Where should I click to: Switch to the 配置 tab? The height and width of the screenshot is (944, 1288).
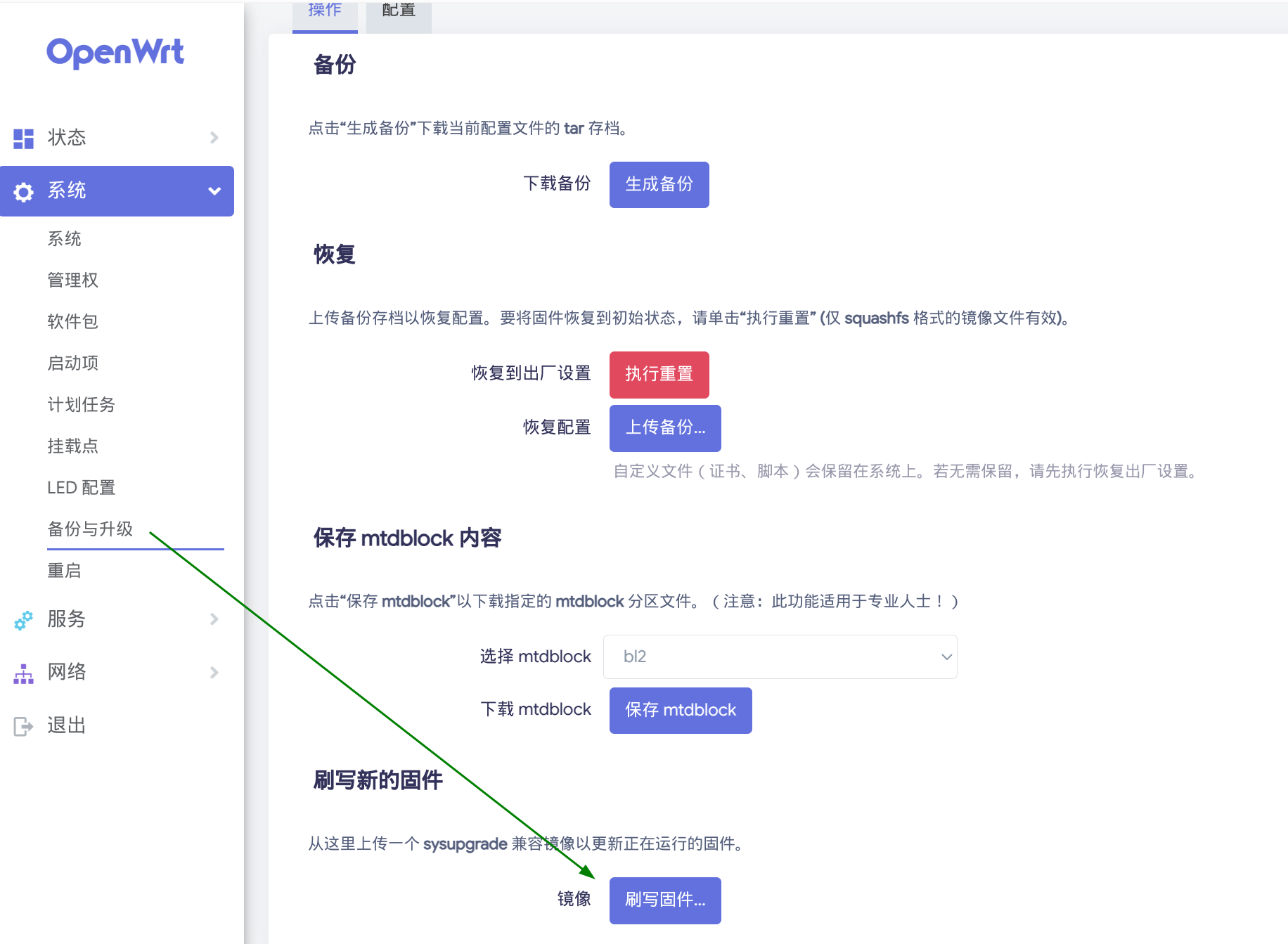click(399, 11)
